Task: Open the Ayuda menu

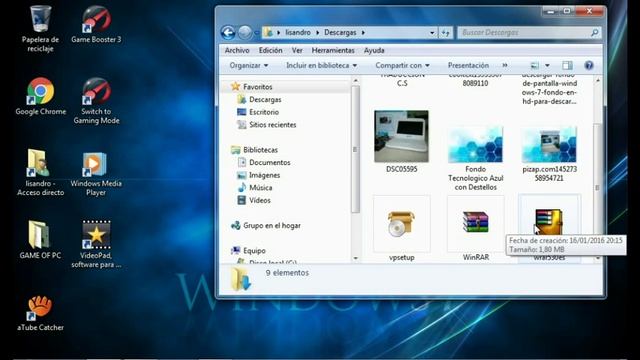Action: point(374,50)
